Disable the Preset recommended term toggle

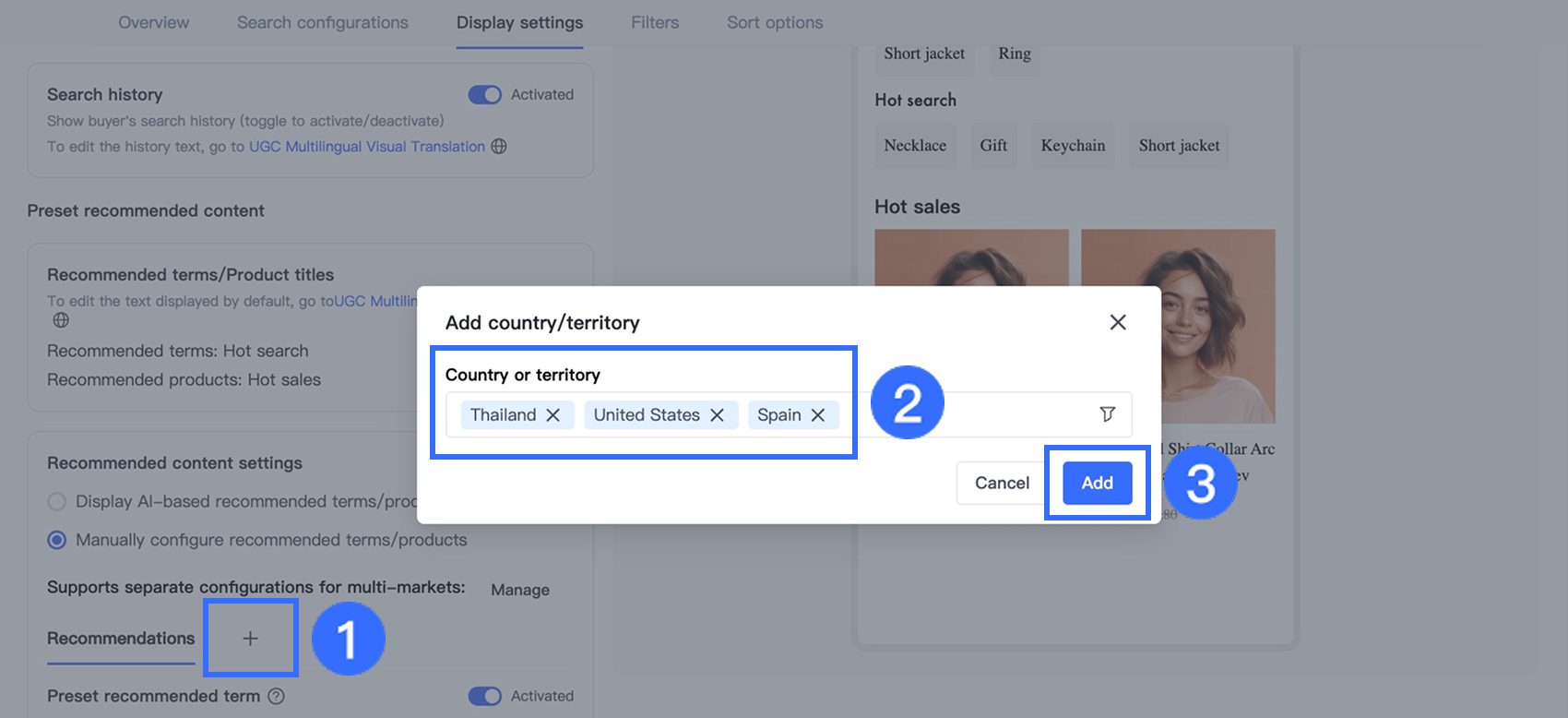click(x=484, y=696)
